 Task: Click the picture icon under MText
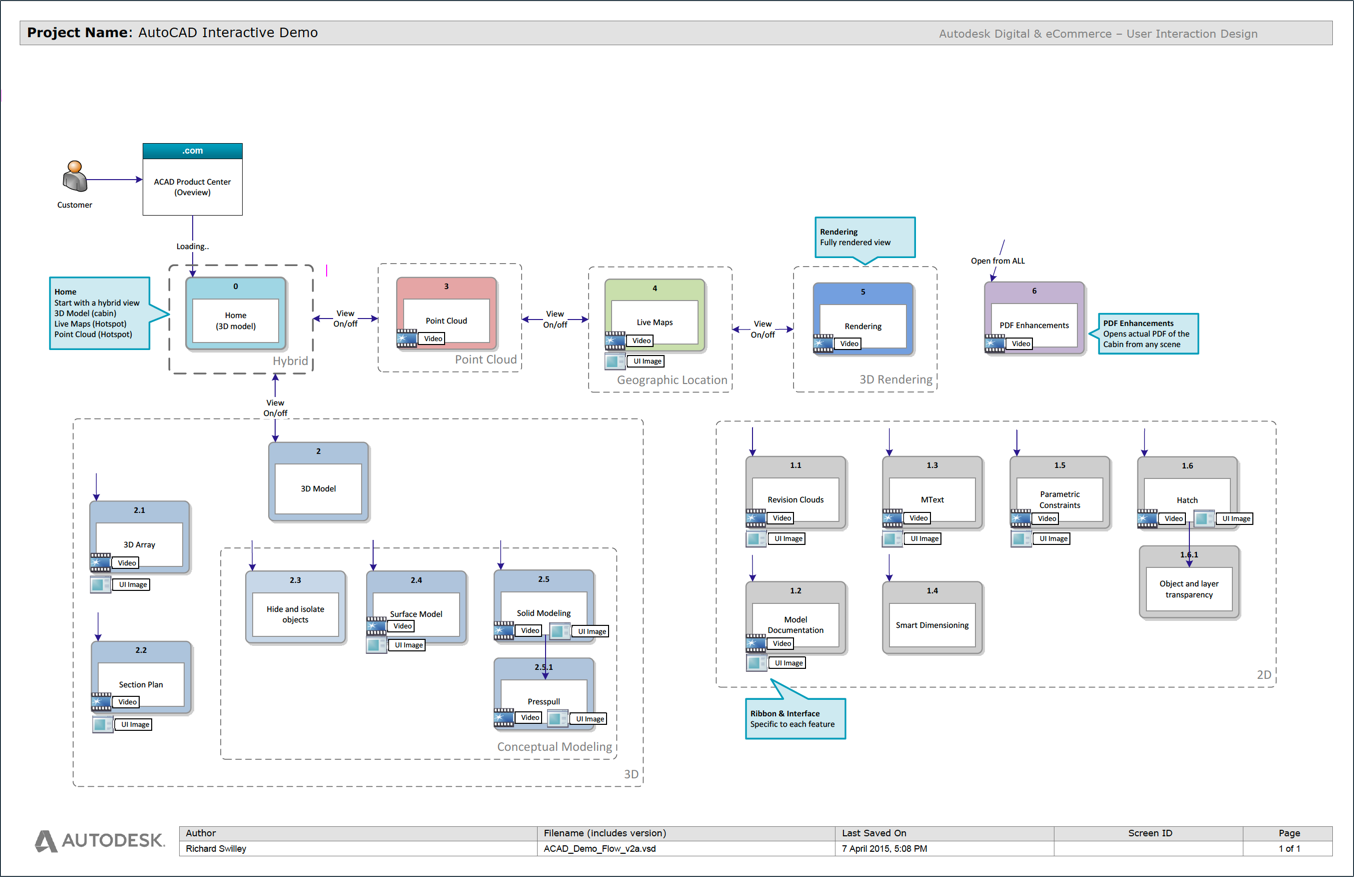point(893,538)
